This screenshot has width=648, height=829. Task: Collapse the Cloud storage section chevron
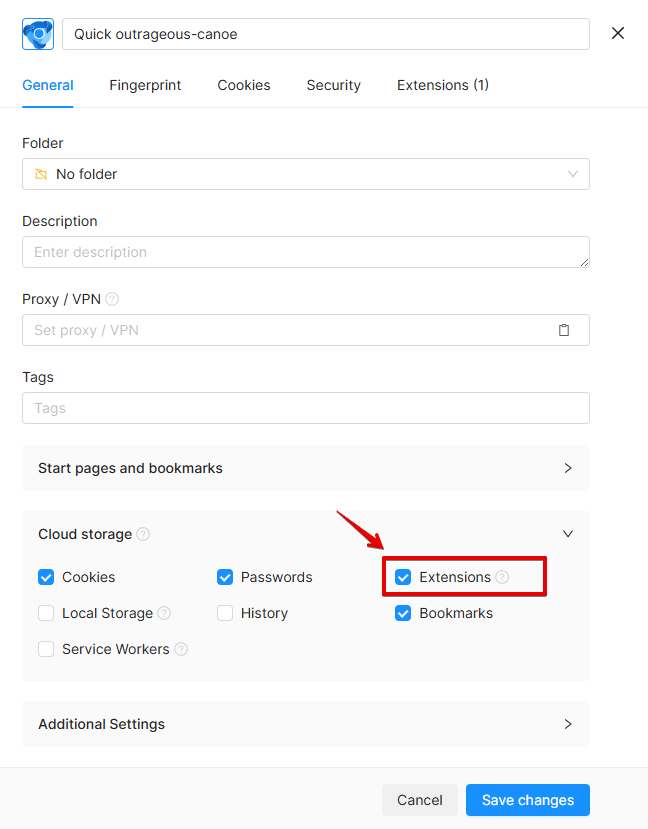(x=568, y=534)
